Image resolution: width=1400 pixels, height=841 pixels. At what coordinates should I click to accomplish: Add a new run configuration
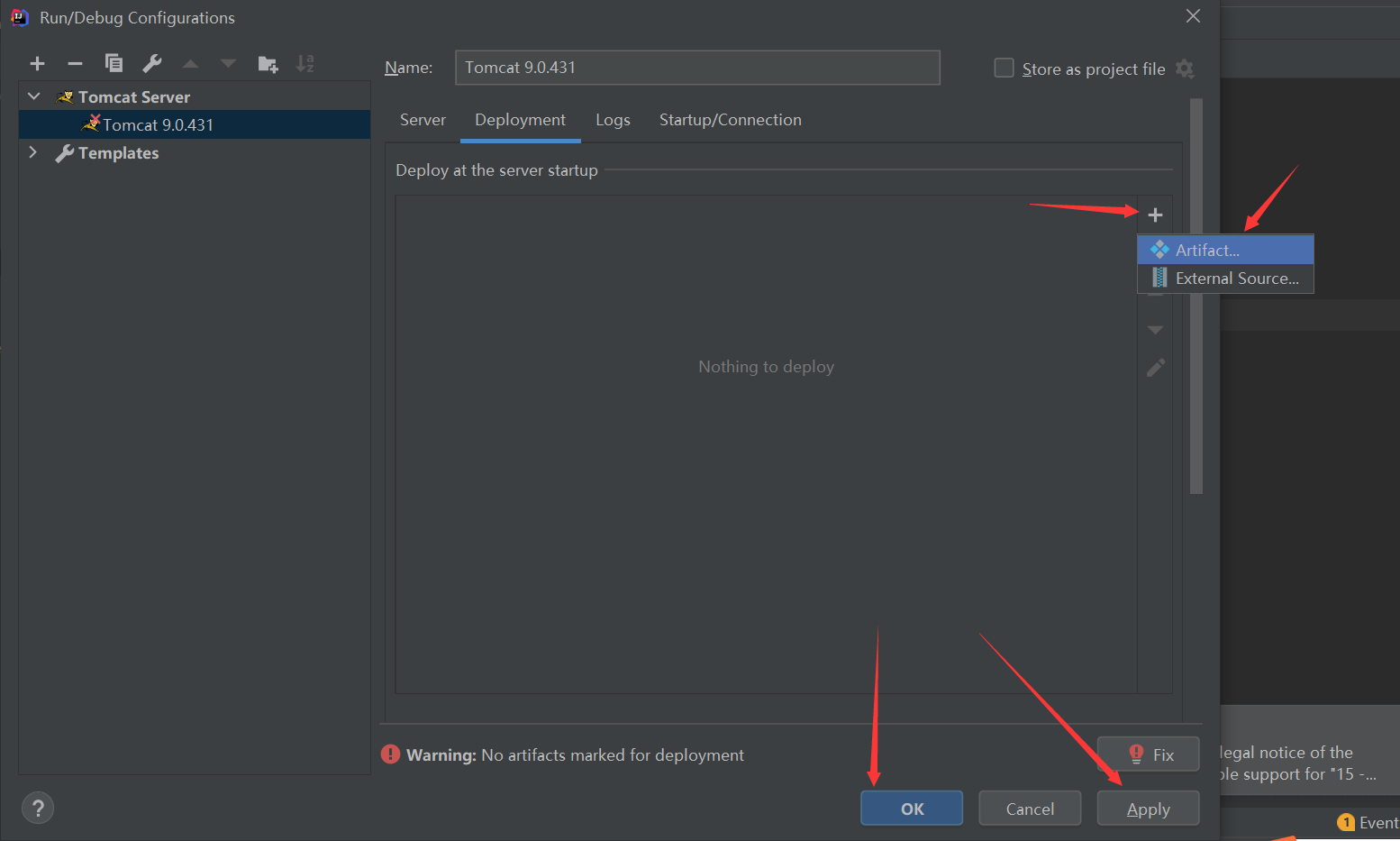37,63
